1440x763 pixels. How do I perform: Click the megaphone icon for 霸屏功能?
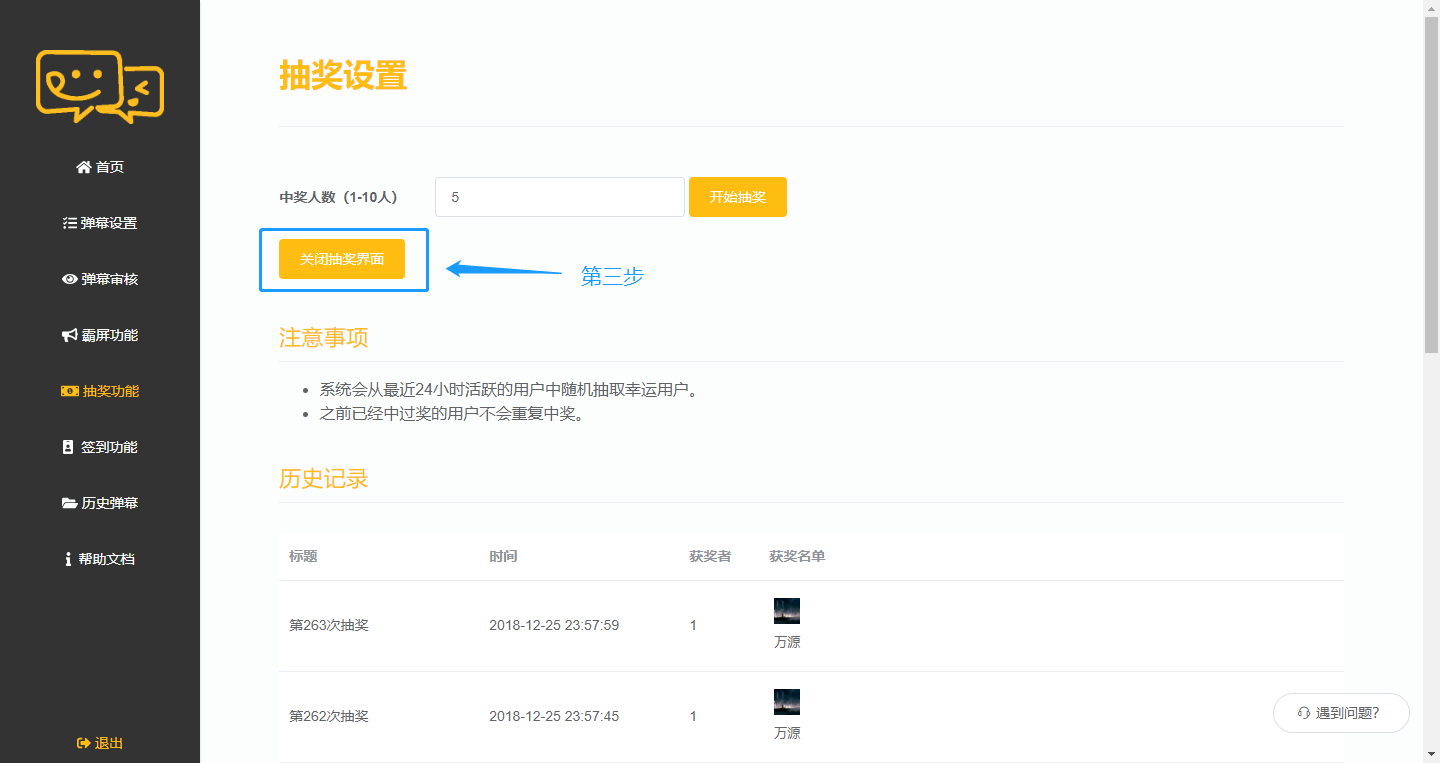(70, 335)
